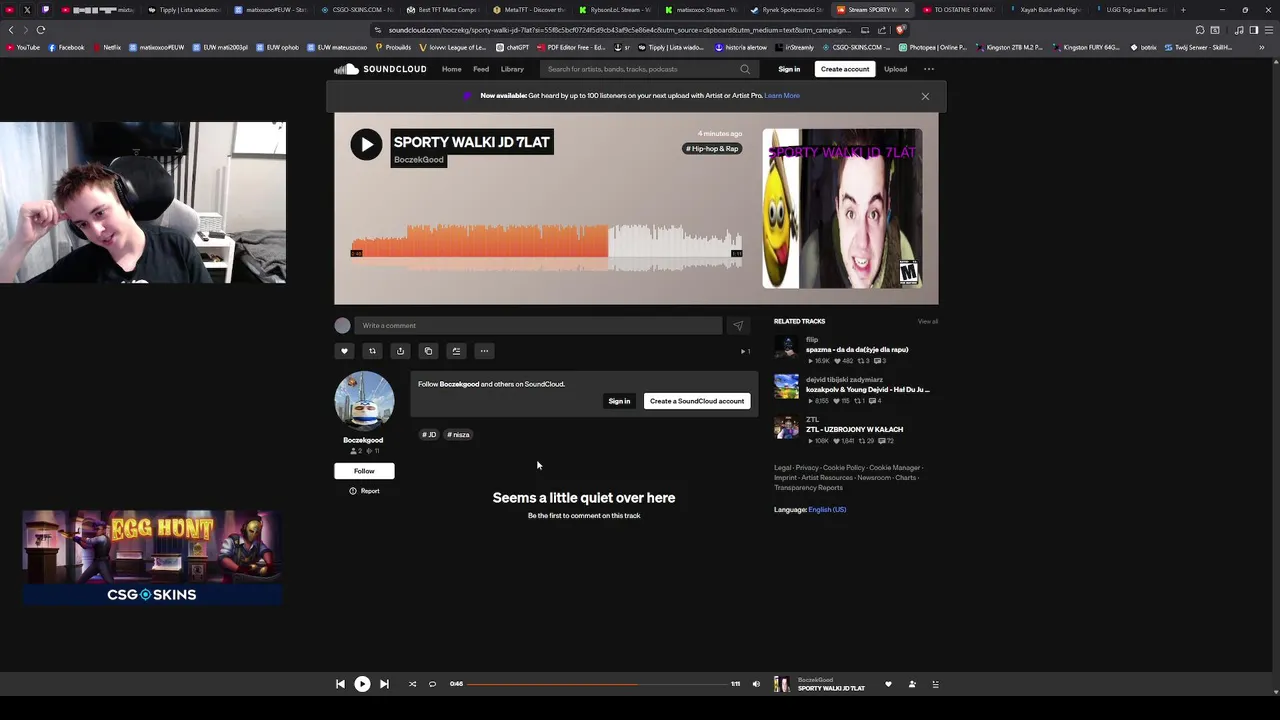This screenshot has width=1280, height=720.
Task: Go back with the browser back arrow
Action: click(11, 30)
